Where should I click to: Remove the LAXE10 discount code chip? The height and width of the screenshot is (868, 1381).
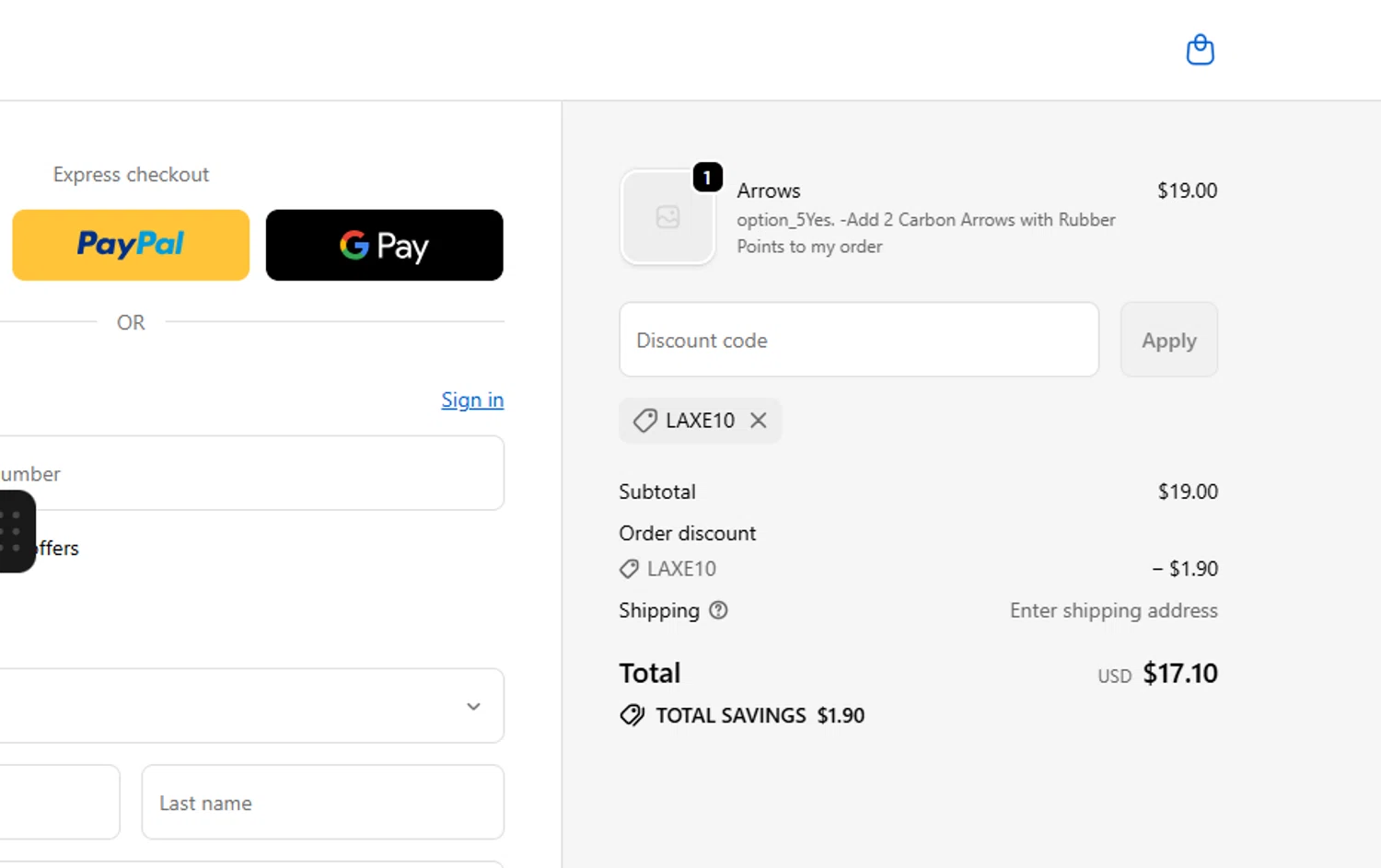[x=758, y=420]
